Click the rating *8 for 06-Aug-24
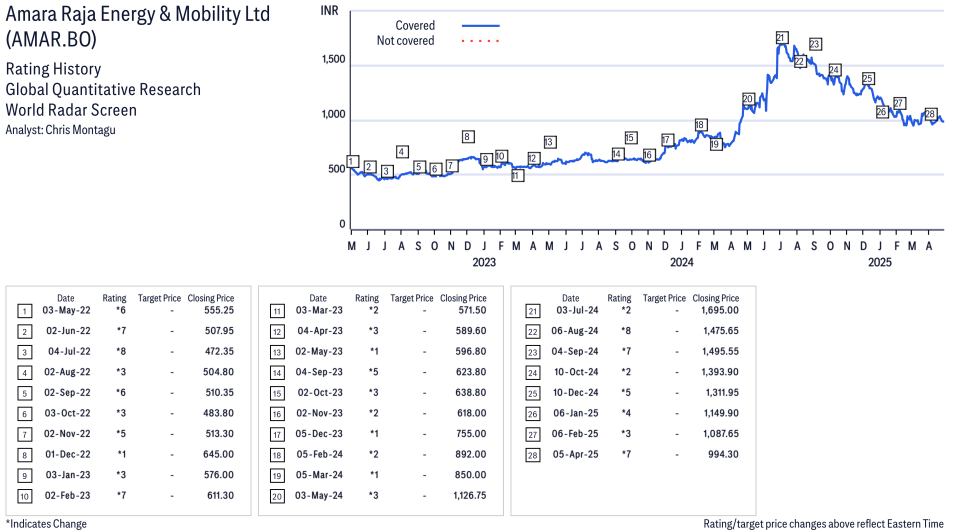 pyautogui.click(x=626, y=331)
